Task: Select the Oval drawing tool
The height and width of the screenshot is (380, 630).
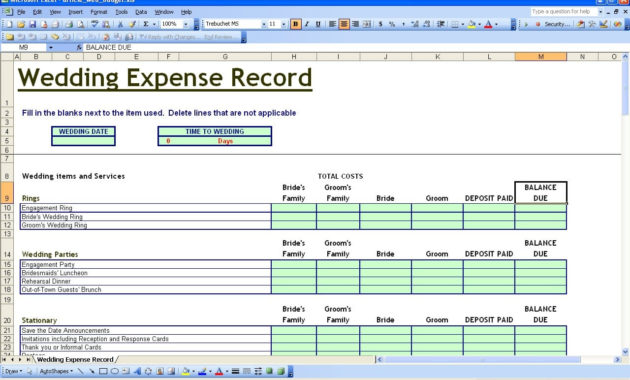Action: (114, 372)
